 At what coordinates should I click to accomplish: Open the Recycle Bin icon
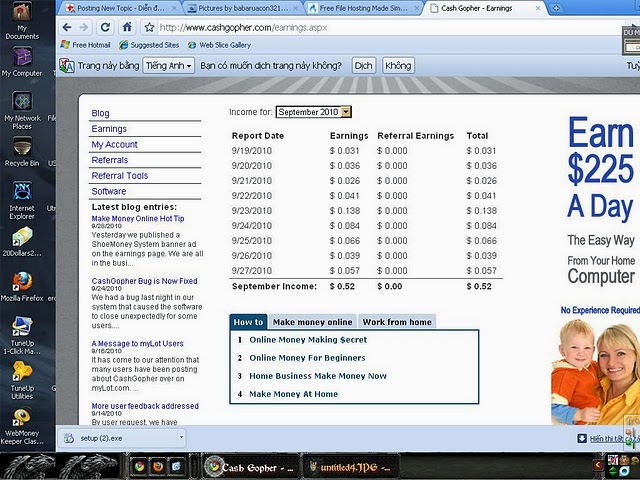point(22,152)
